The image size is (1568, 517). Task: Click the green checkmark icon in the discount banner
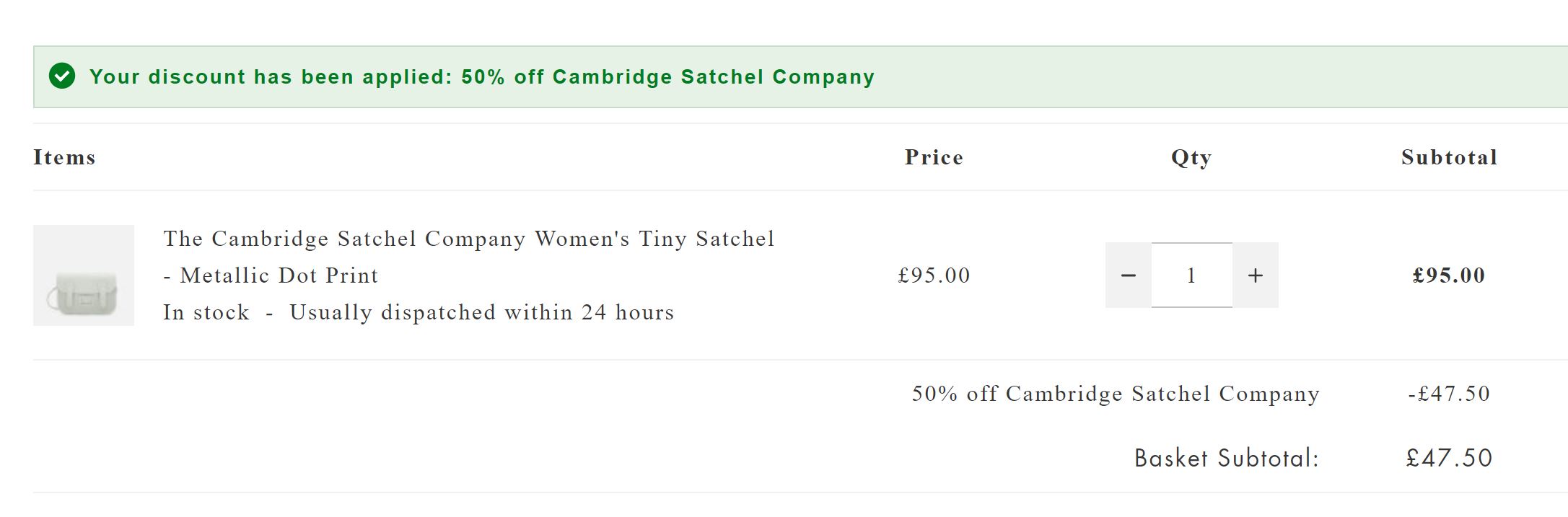tap(62, 76)
